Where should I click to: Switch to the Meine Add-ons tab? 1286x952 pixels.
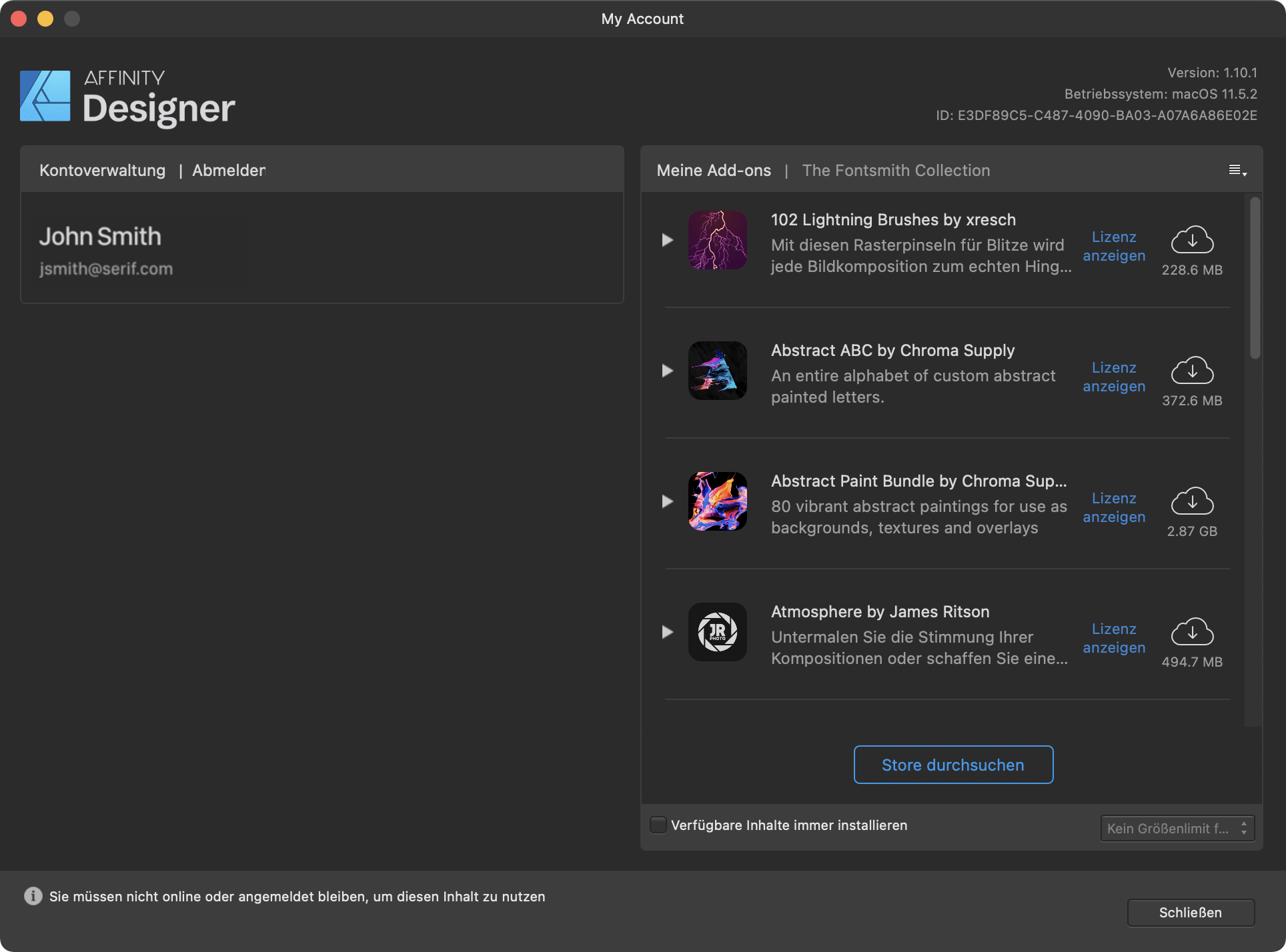714,171
